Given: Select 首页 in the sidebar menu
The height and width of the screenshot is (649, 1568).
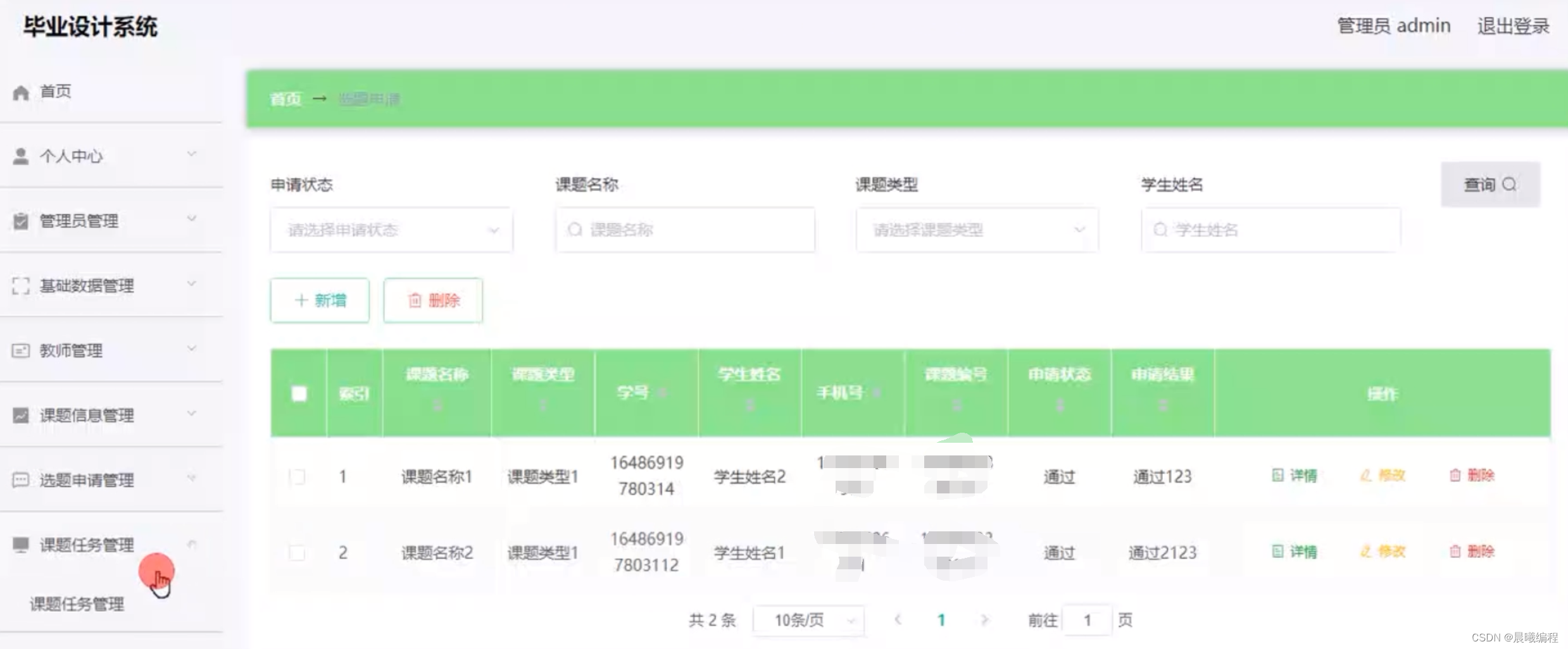Looking at the screenshot, I should click(56, 92).
